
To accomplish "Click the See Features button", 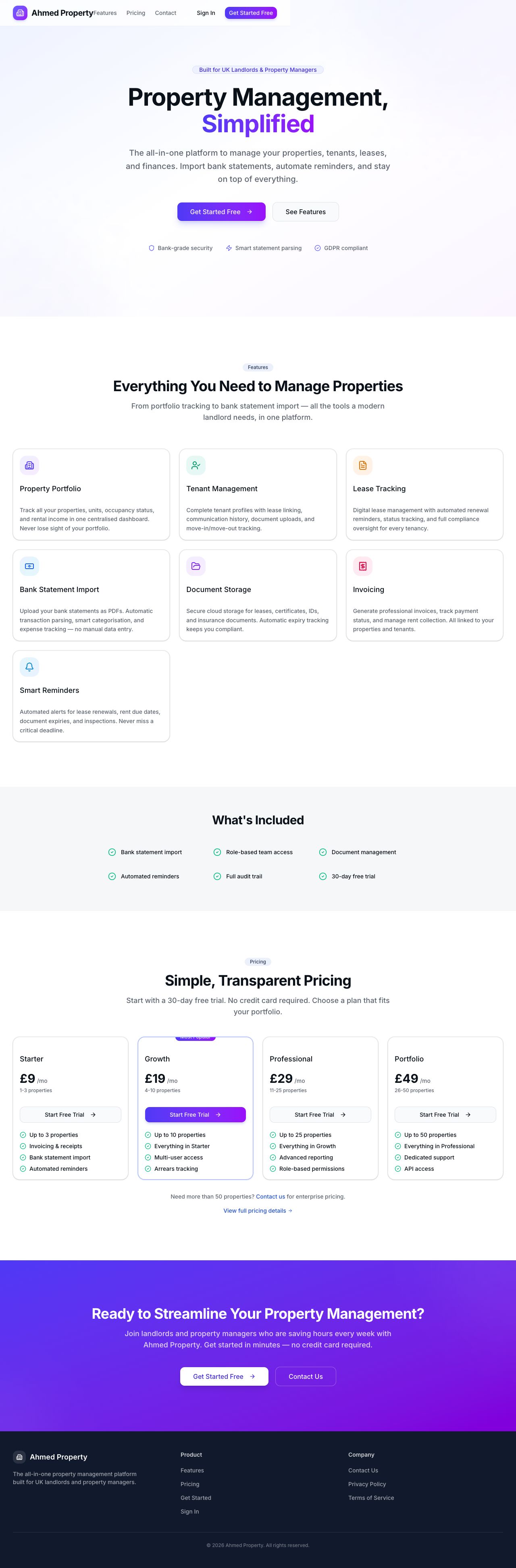I will click(x=306, y=212).
